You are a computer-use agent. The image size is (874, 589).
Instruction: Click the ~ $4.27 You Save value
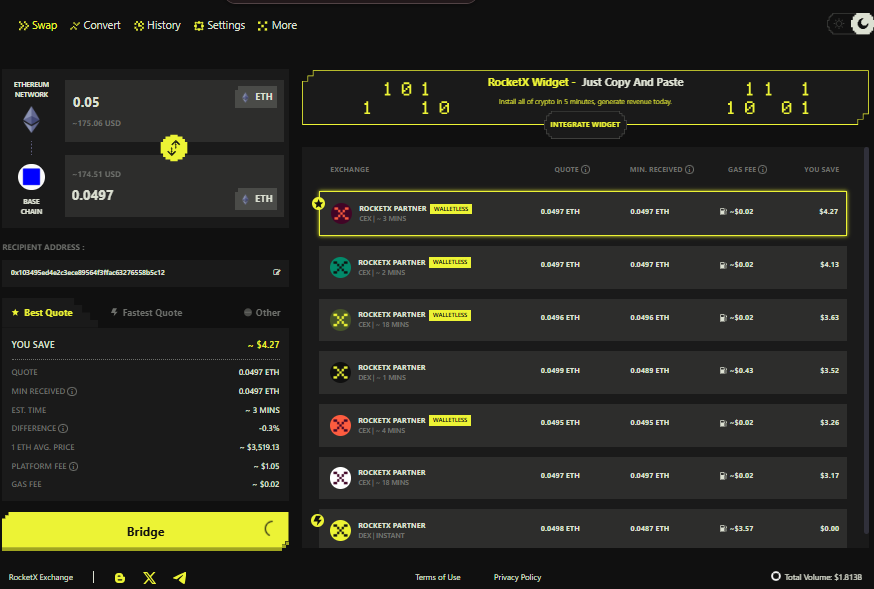point(264,345)
